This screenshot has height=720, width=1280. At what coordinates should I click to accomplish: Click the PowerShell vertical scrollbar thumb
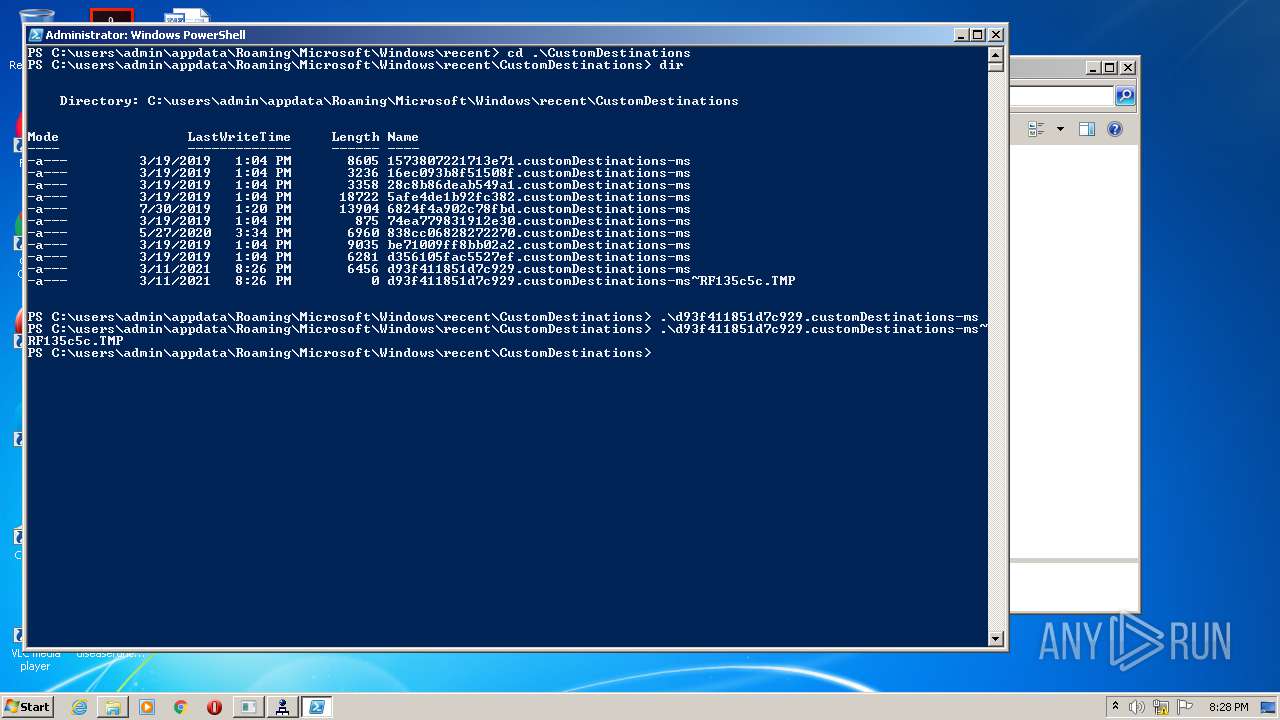coord(995,67)
